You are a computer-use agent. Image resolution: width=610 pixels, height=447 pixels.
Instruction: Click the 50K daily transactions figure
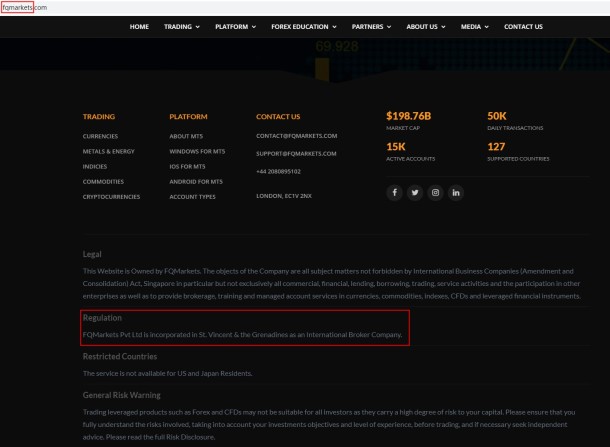(x=497, y=116)
